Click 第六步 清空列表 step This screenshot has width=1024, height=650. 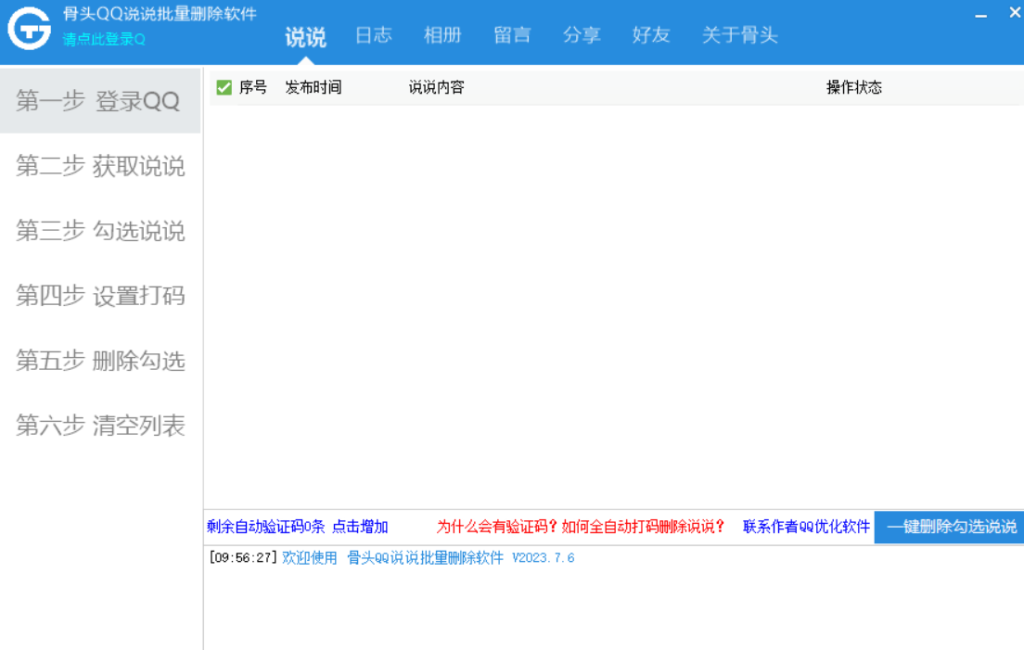coord(100,426)
